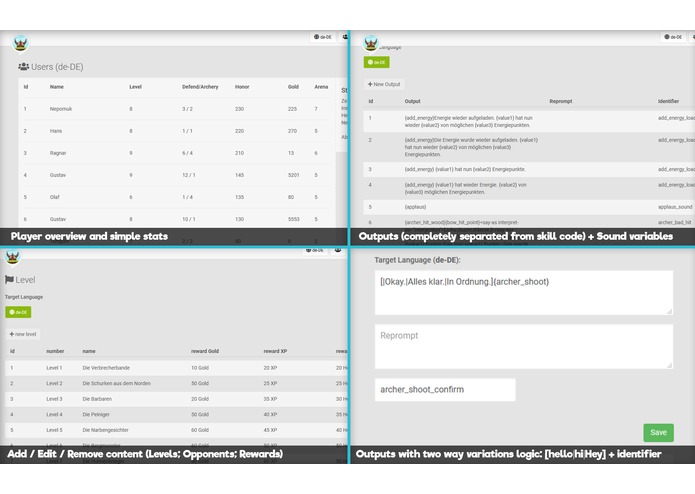Click the green Save button
695x494 pixels.
tap(658, 432)
